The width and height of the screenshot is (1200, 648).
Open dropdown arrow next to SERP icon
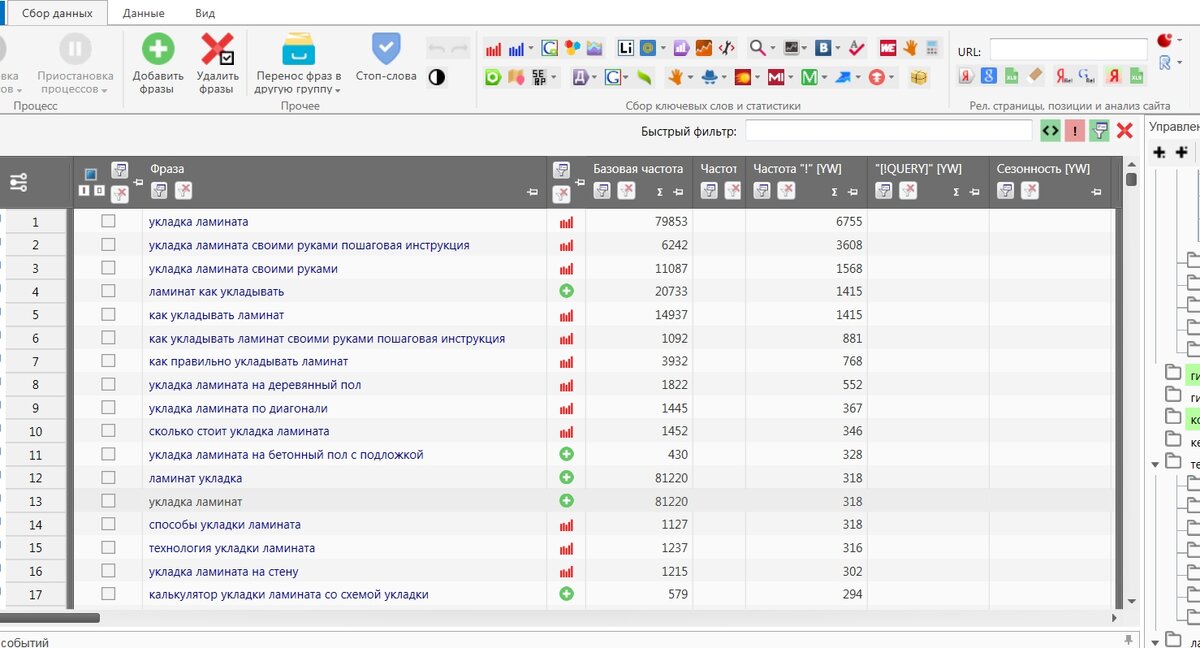click(x=554, y=77)
